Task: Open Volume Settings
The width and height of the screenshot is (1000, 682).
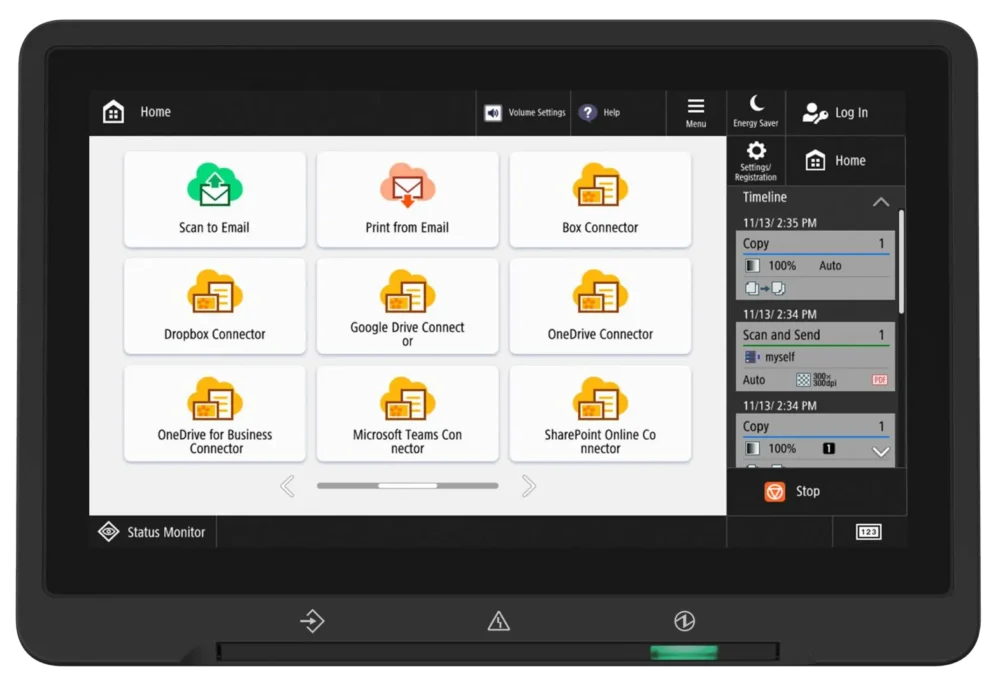Action: (x=524, y=113)
